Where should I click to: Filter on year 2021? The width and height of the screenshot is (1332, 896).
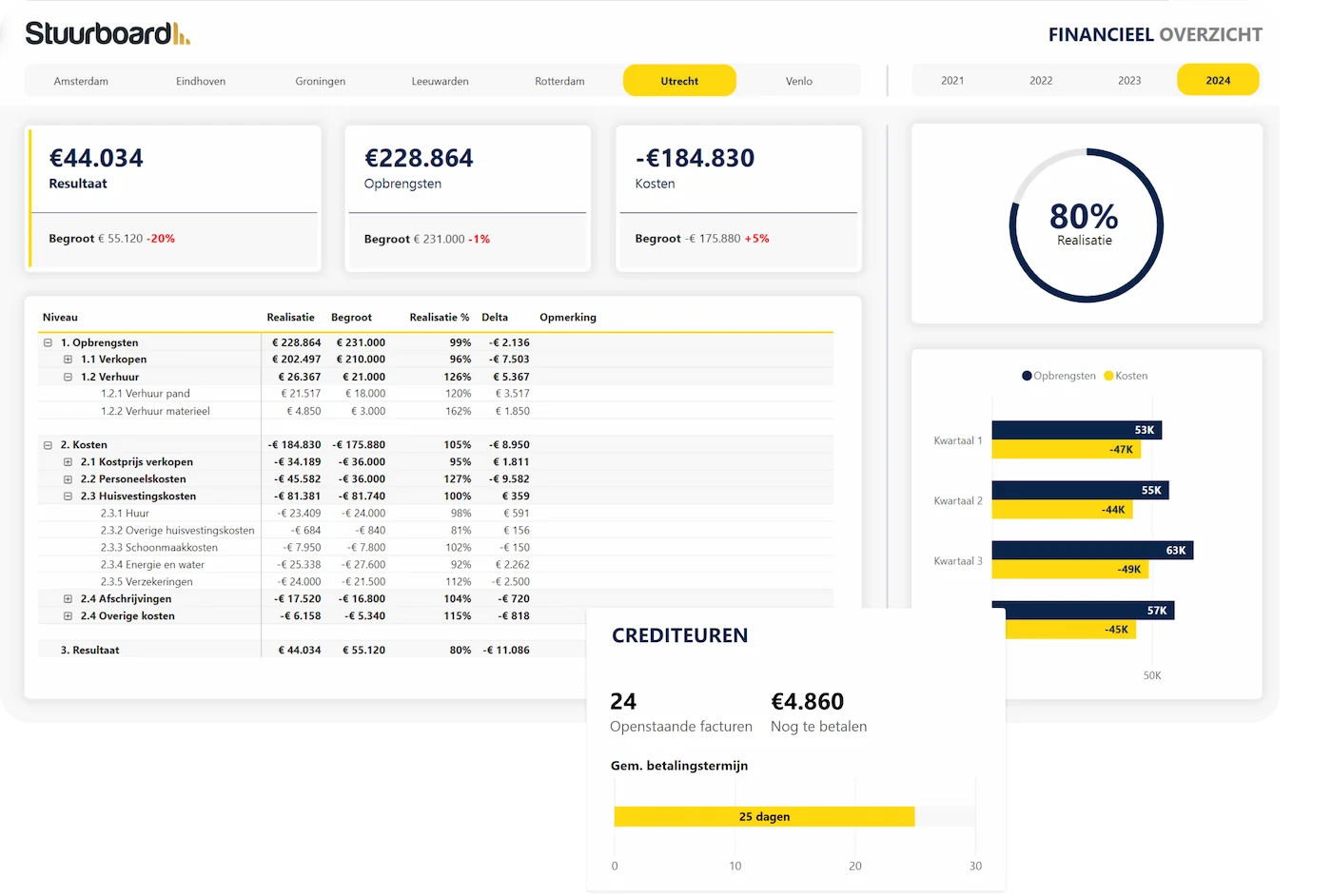coord(952,80)
